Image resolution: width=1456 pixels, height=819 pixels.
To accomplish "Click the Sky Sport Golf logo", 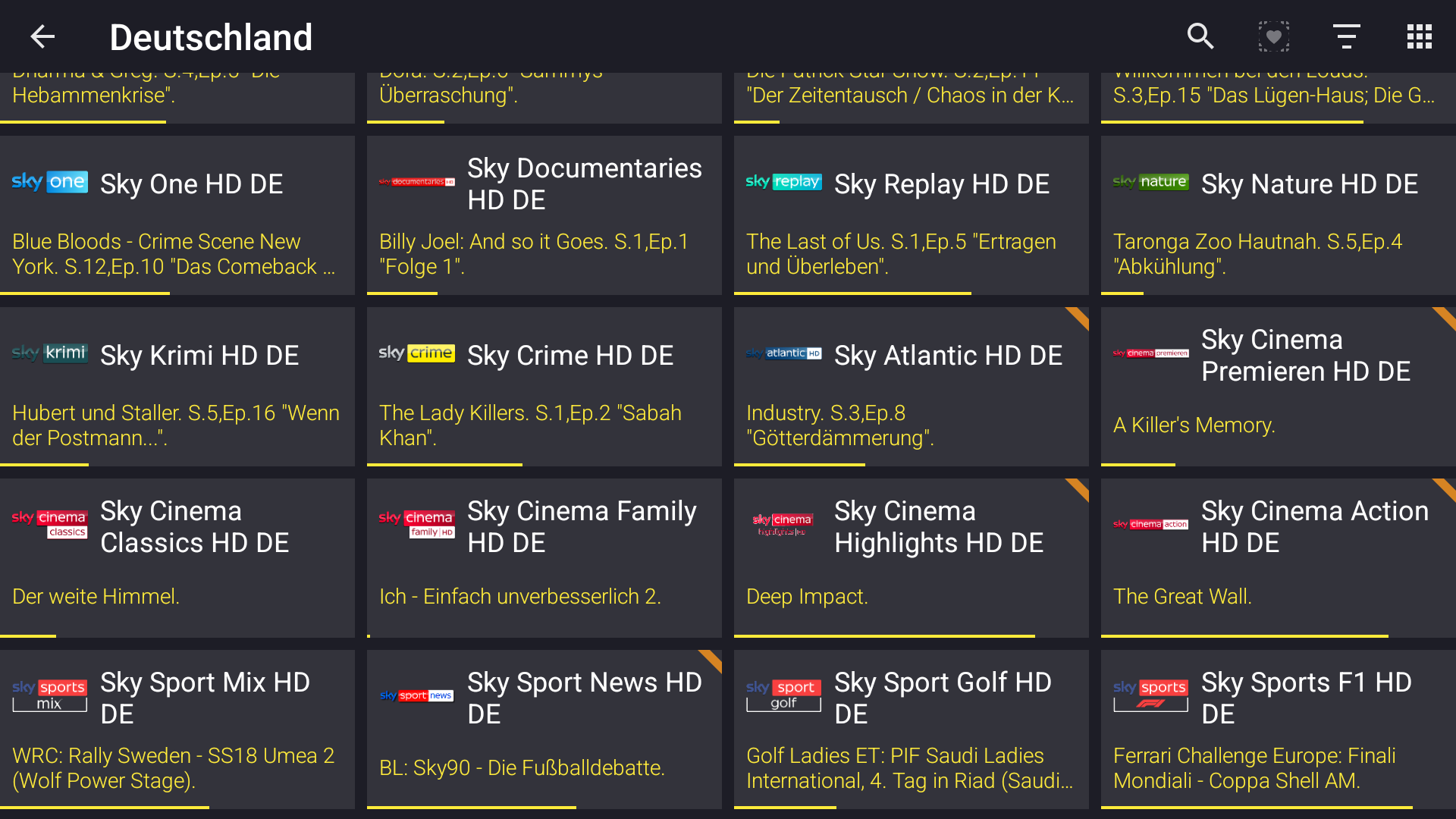I will [783, 695].
